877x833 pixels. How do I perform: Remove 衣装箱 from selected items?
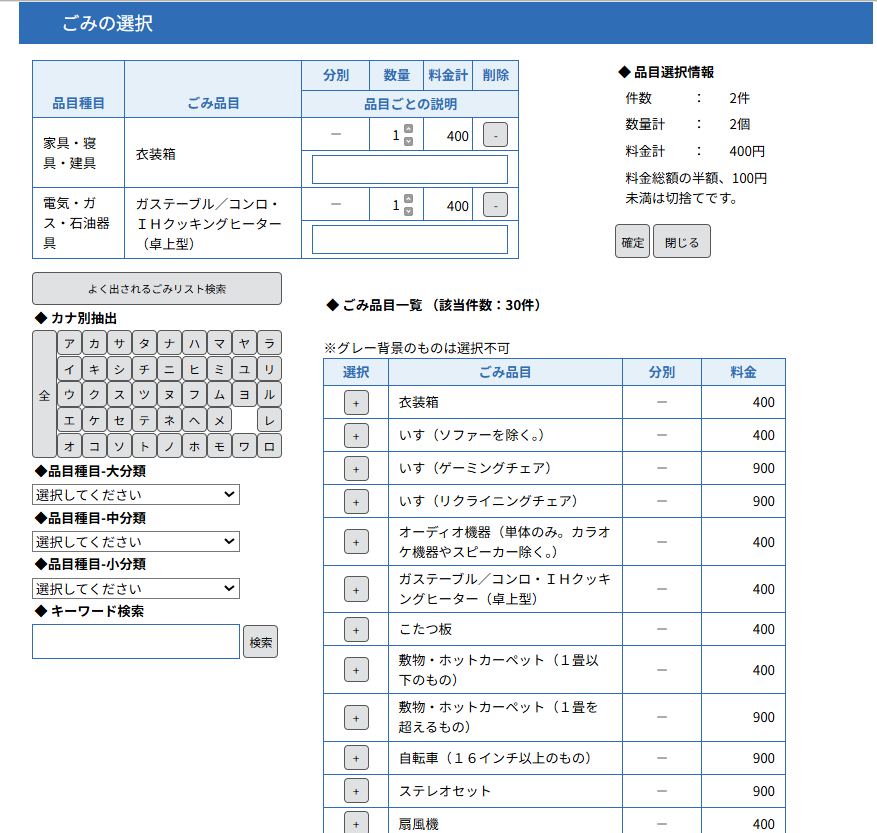[x=495, y=135]
